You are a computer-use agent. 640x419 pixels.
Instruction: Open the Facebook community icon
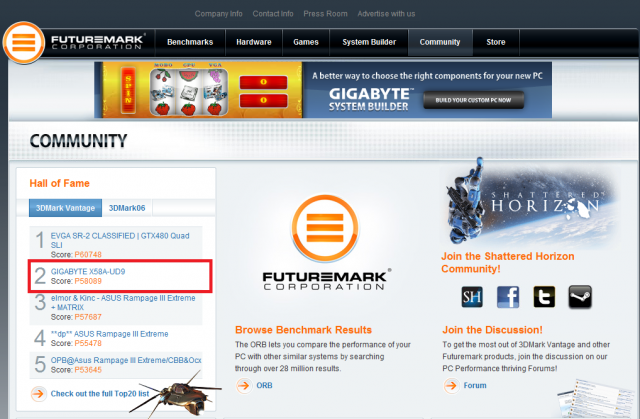pos(508,297)
